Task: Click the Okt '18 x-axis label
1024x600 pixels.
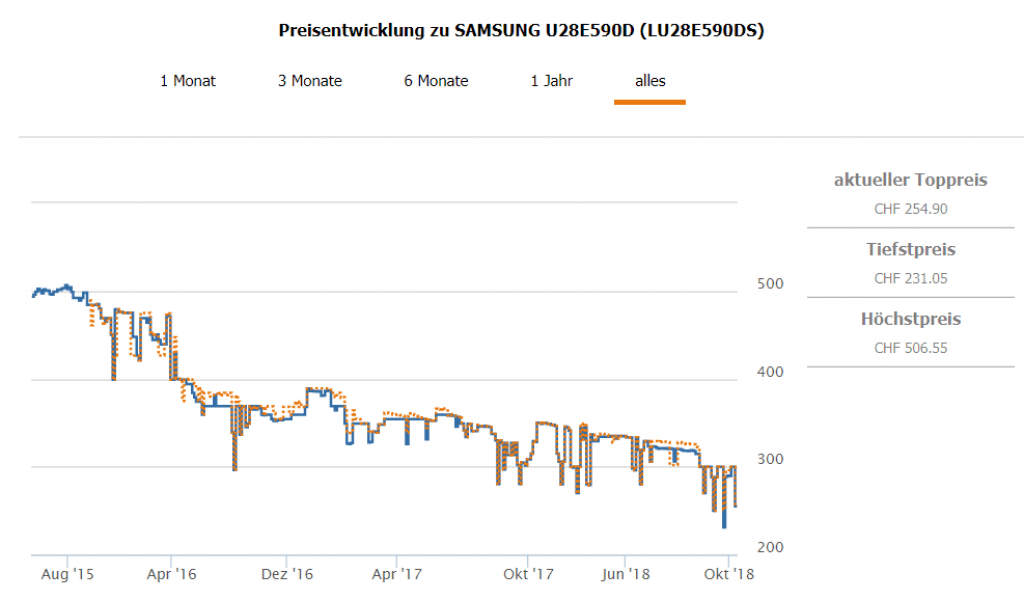Action: [x=729, y=575]
